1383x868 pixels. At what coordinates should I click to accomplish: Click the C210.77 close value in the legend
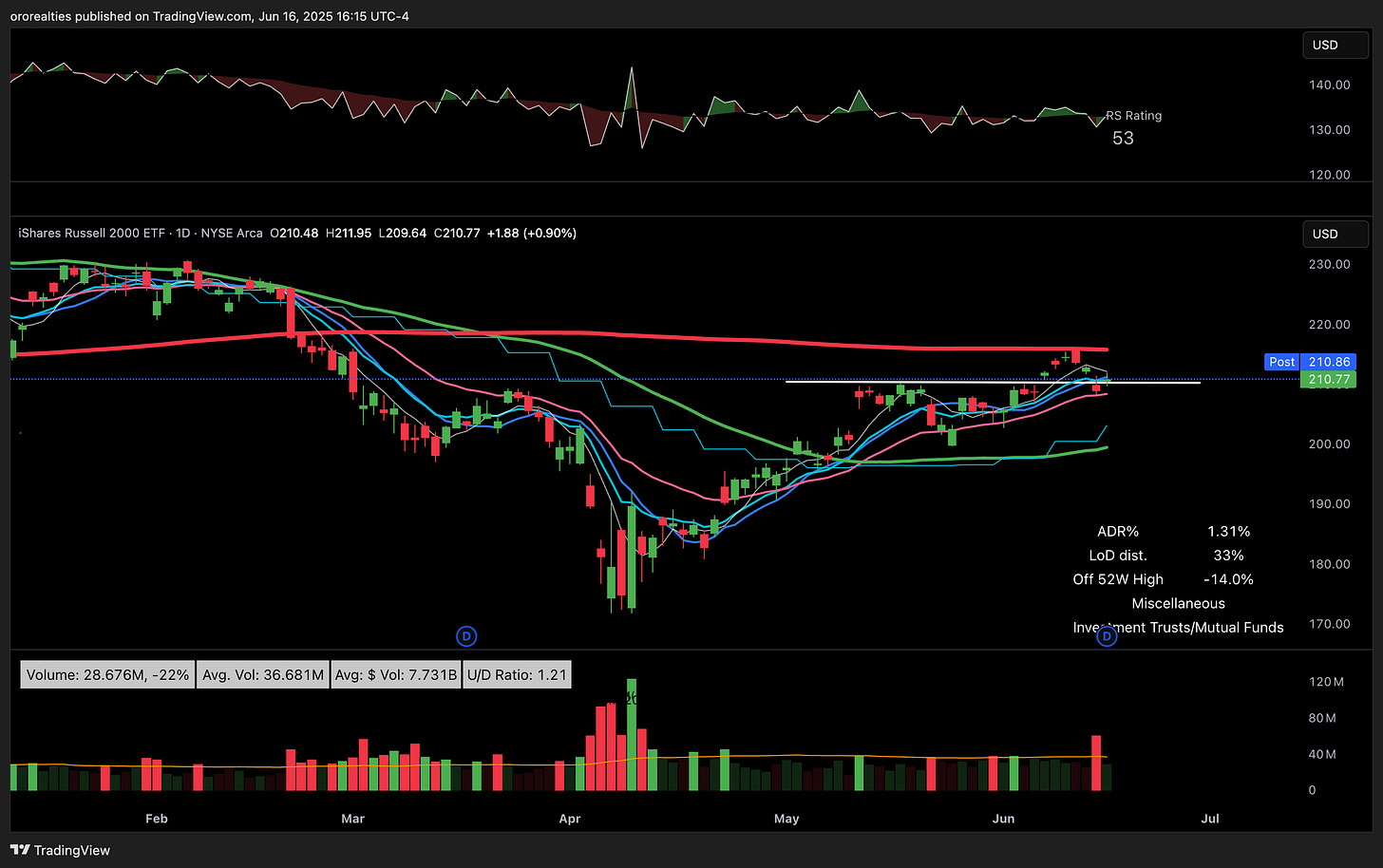click(x=457, y=233)
